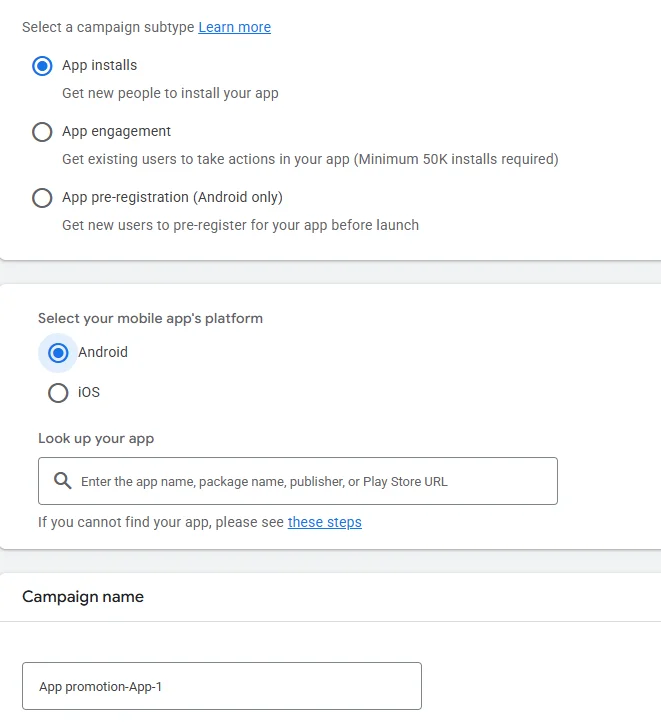Click 'App pre-registration (Android only)' label text
This screenshot has height=722, width=661.
coord(172,197)
